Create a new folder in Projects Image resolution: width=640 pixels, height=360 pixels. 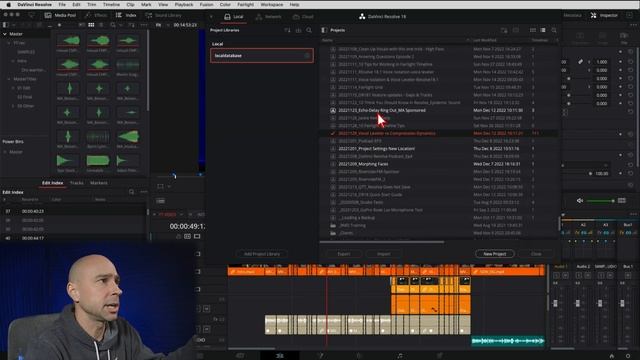point(504,30)
